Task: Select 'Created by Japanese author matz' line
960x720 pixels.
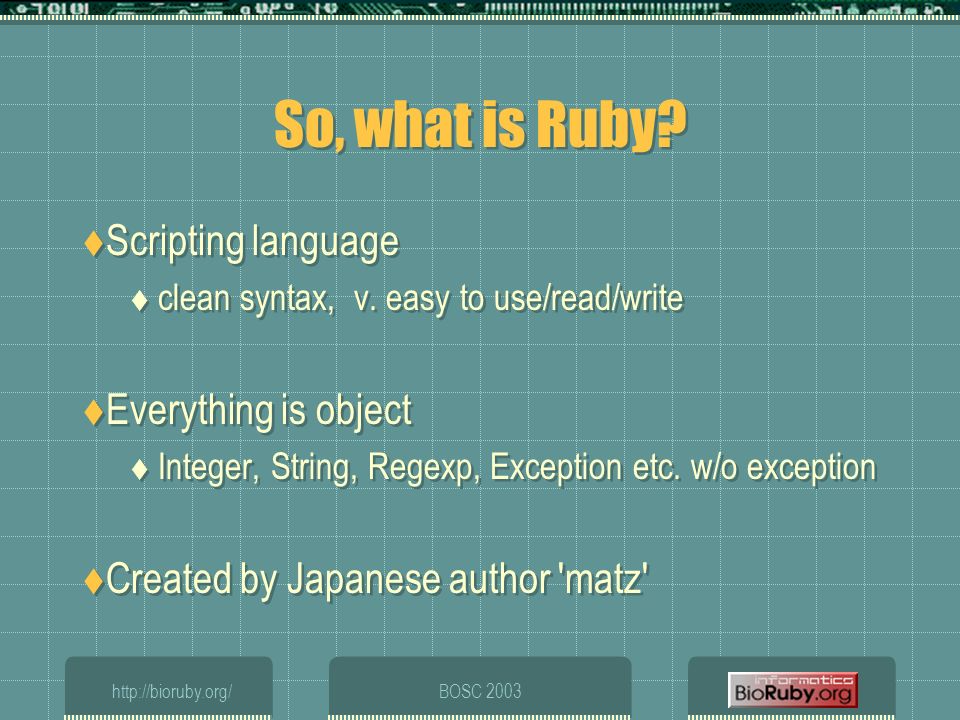Action: pyautogui.click(x=377, y=579)
